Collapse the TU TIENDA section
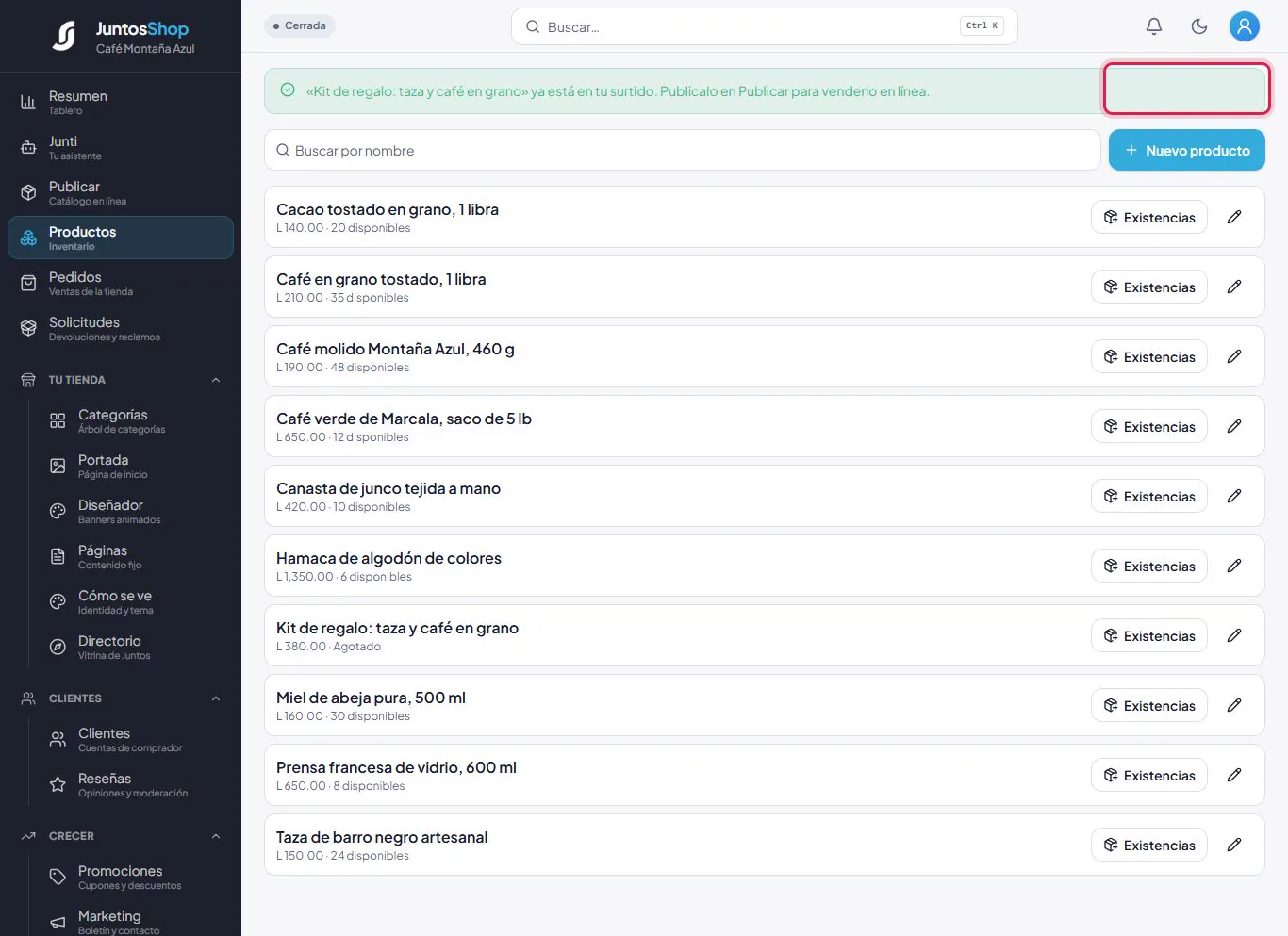Screen dimensions: 1288x936 pyautogui.click(x=121, y=380)
